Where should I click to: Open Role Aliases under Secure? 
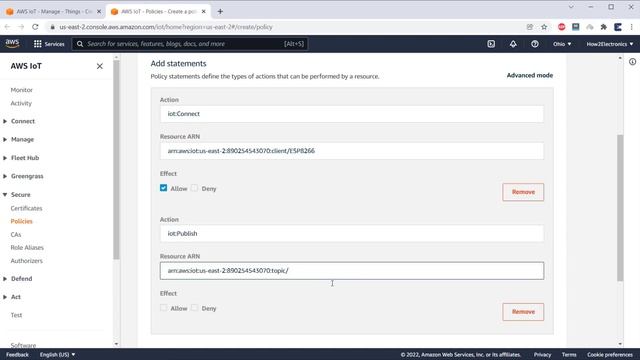[x=27, y=248]
